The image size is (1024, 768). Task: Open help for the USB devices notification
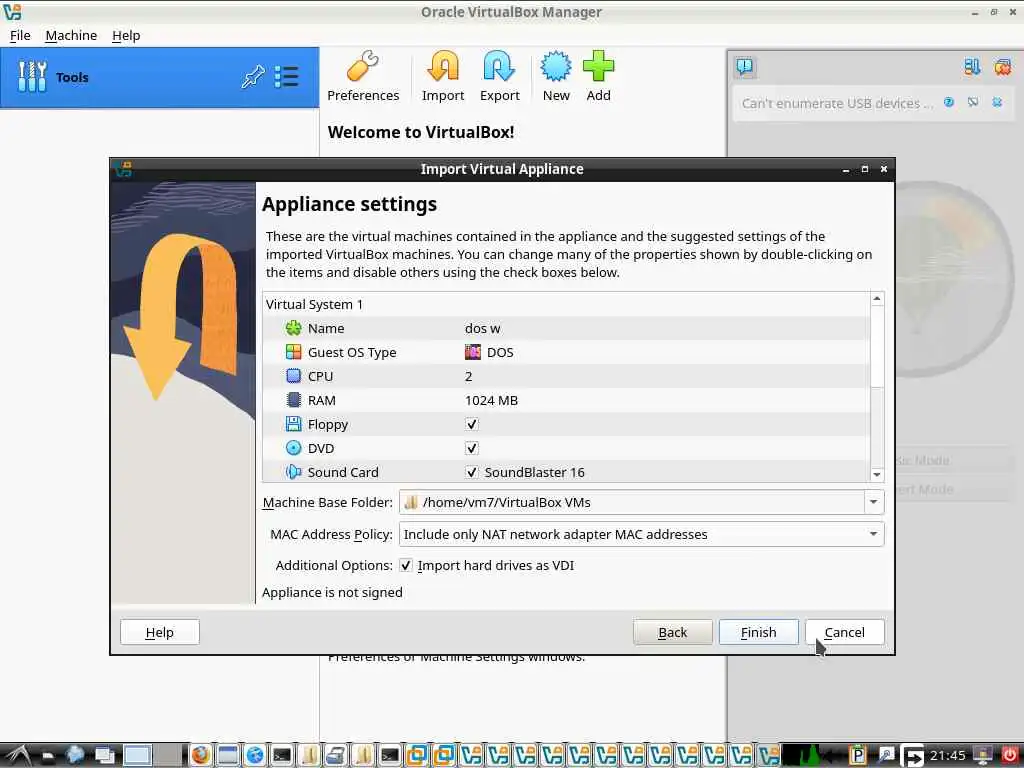pyautogui.click(x=949, y=103)
